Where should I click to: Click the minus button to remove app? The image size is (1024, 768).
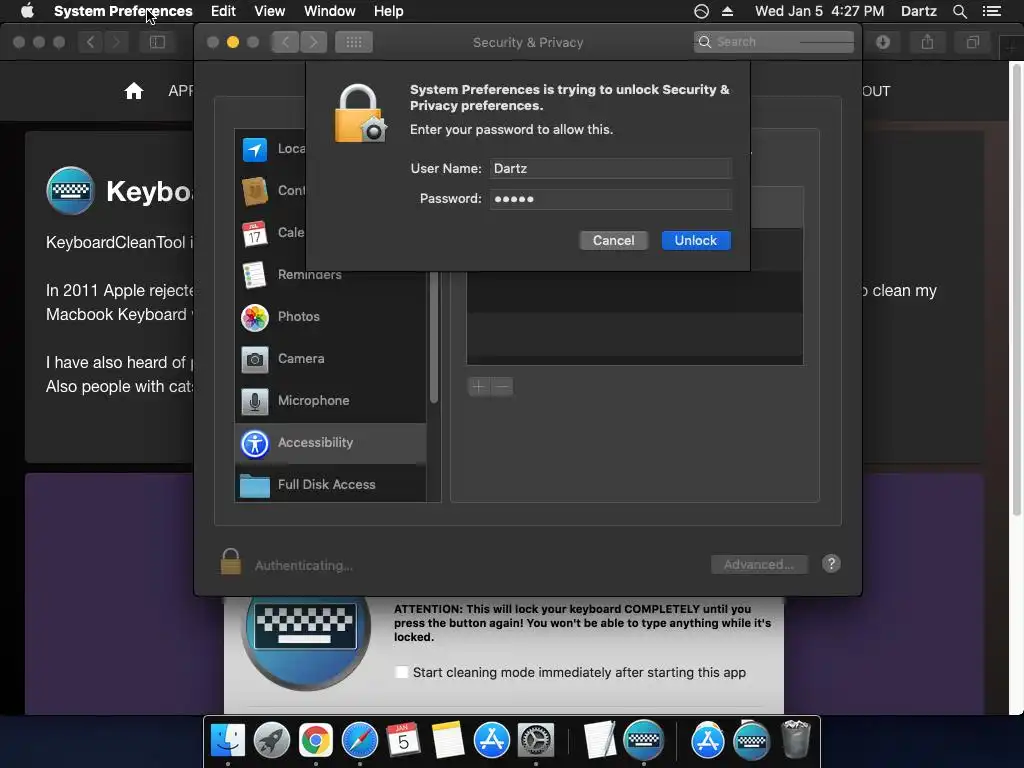point(502,387)
